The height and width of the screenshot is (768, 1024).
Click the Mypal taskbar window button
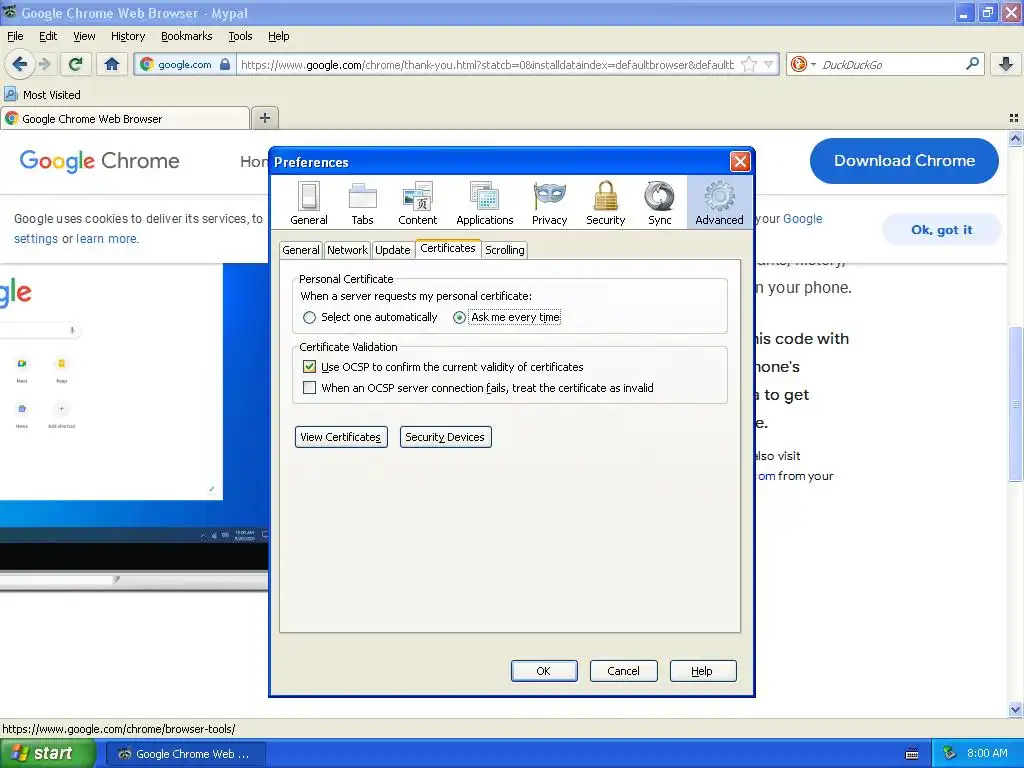(x=185, y=754)
